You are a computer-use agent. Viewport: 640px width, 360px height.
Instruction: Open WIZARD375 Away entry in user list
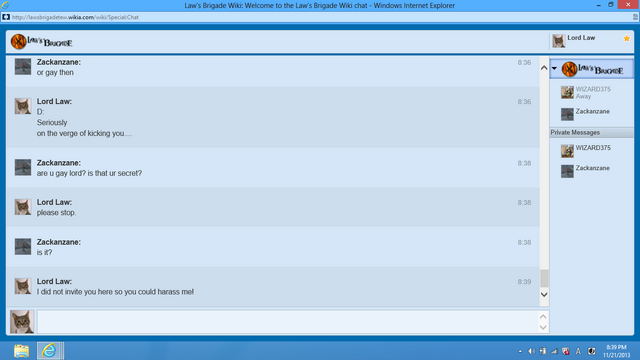tap(592, 93)
